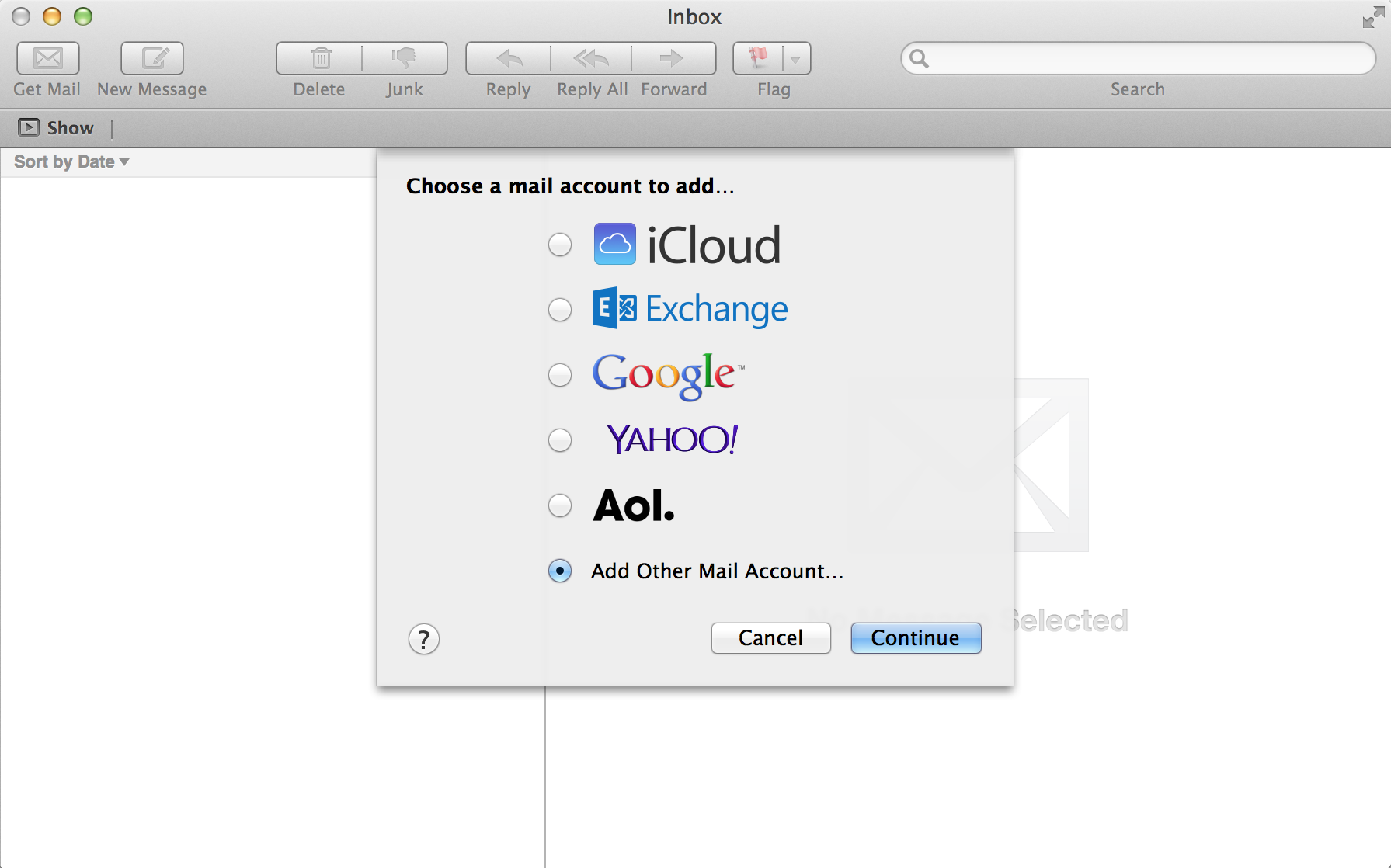Focus the Search text field
Viewport: 1391px width, 868px height.
pos(1138,58)
